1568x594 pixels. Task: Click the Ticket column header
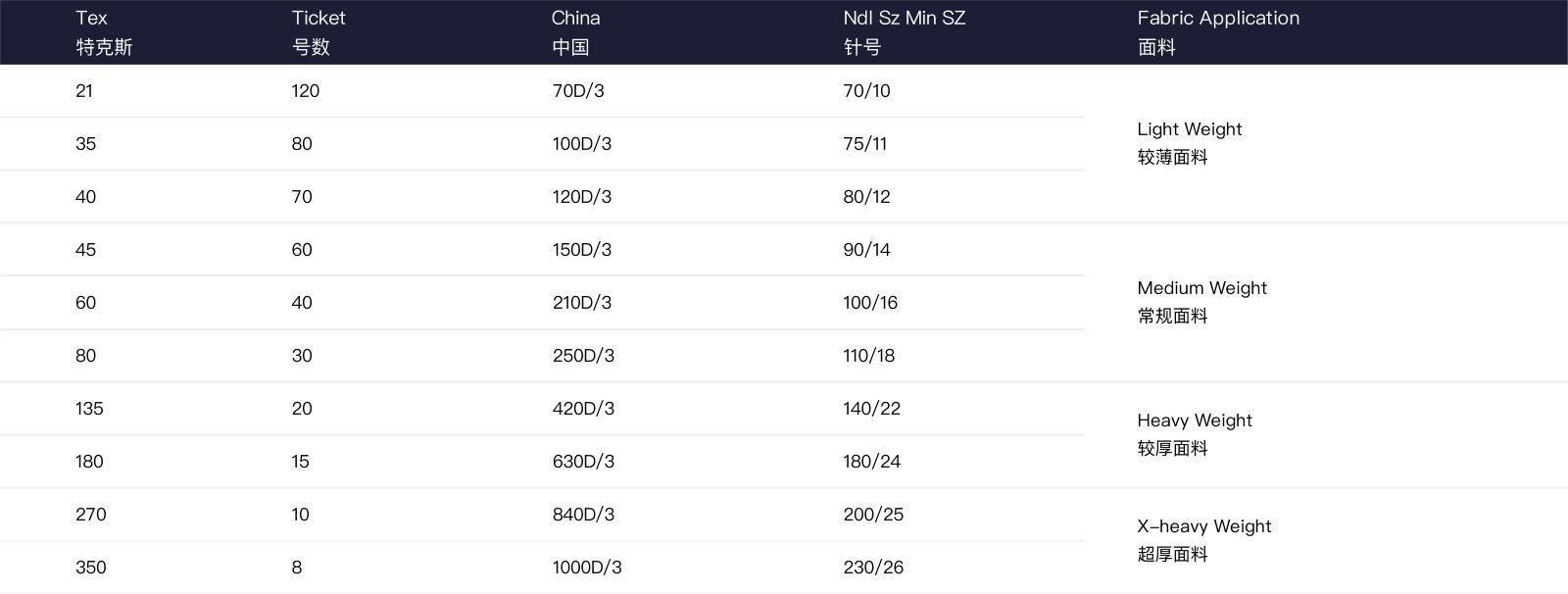pos(318,32)
